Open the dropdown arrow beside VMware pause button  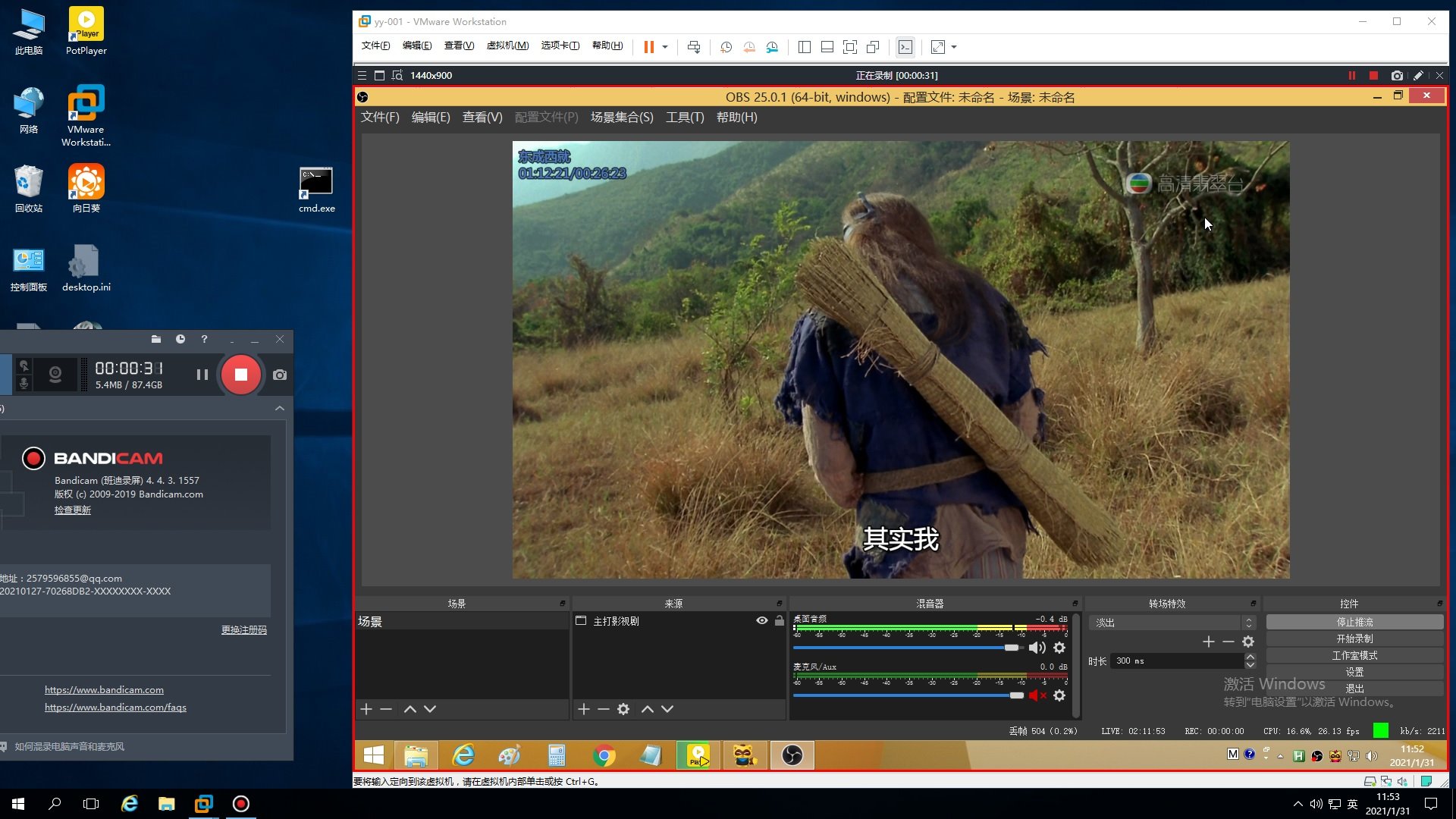click(665, 47)
